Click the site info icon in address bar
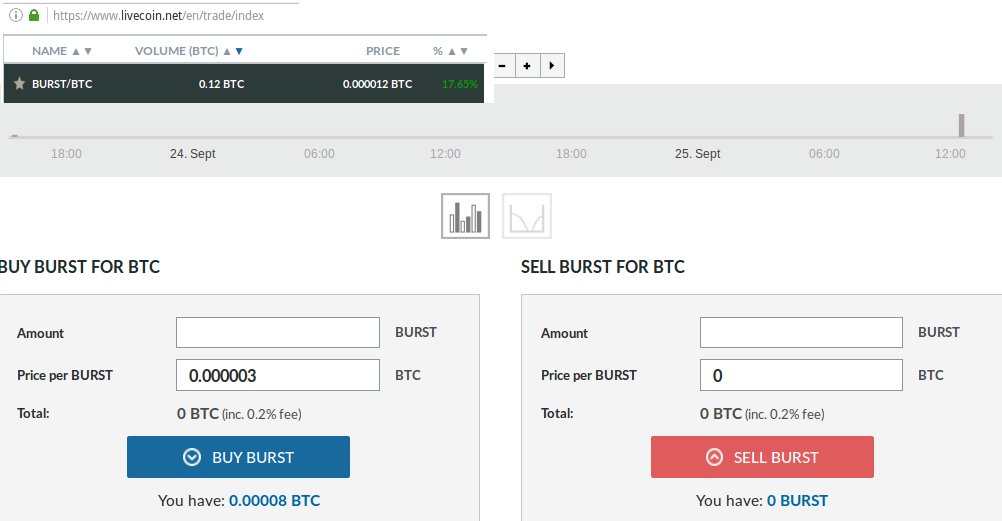 coord(15,15)
